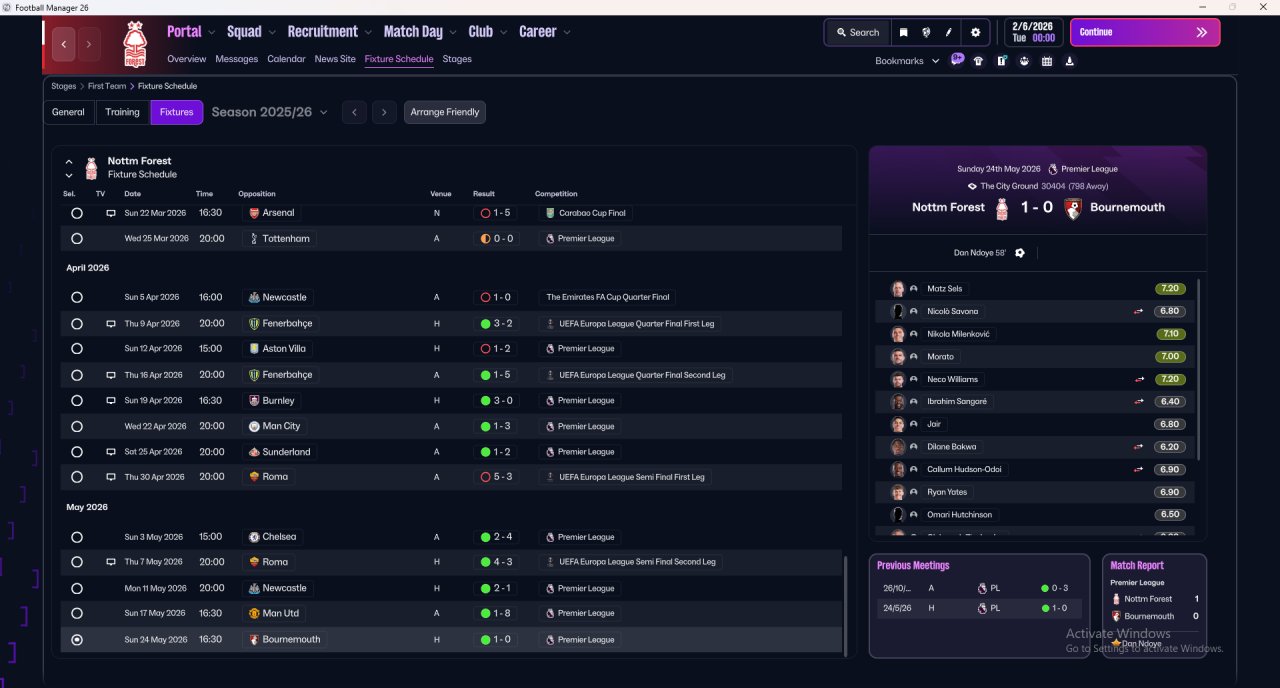Image resolution: width=1280 pixels, height=688 pixels.
Task: Open the Career menu dropdown arrow
Action: (x=567, y=33)
